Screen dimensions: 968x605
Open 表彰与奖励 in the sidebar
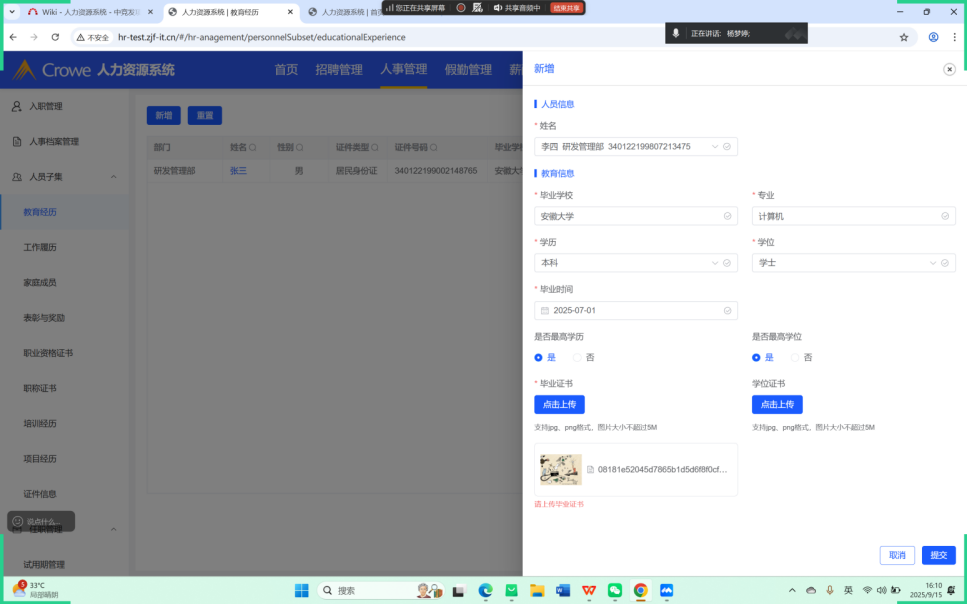(44, 318)
